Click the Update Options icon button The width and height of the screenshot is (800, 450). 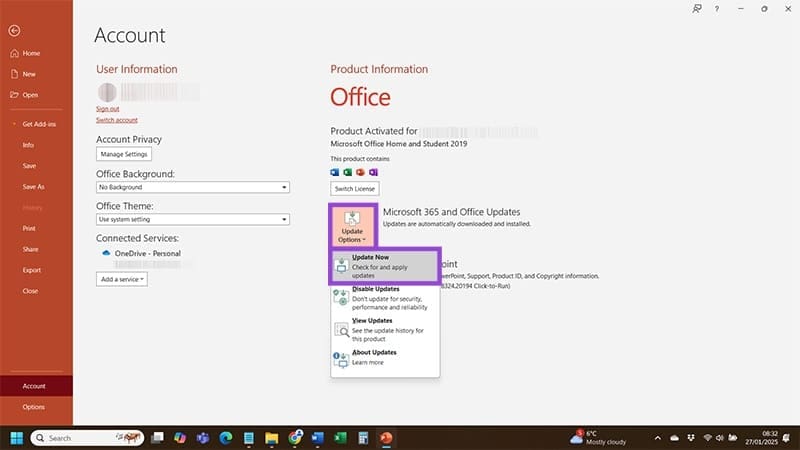click(x=351, y=226)
